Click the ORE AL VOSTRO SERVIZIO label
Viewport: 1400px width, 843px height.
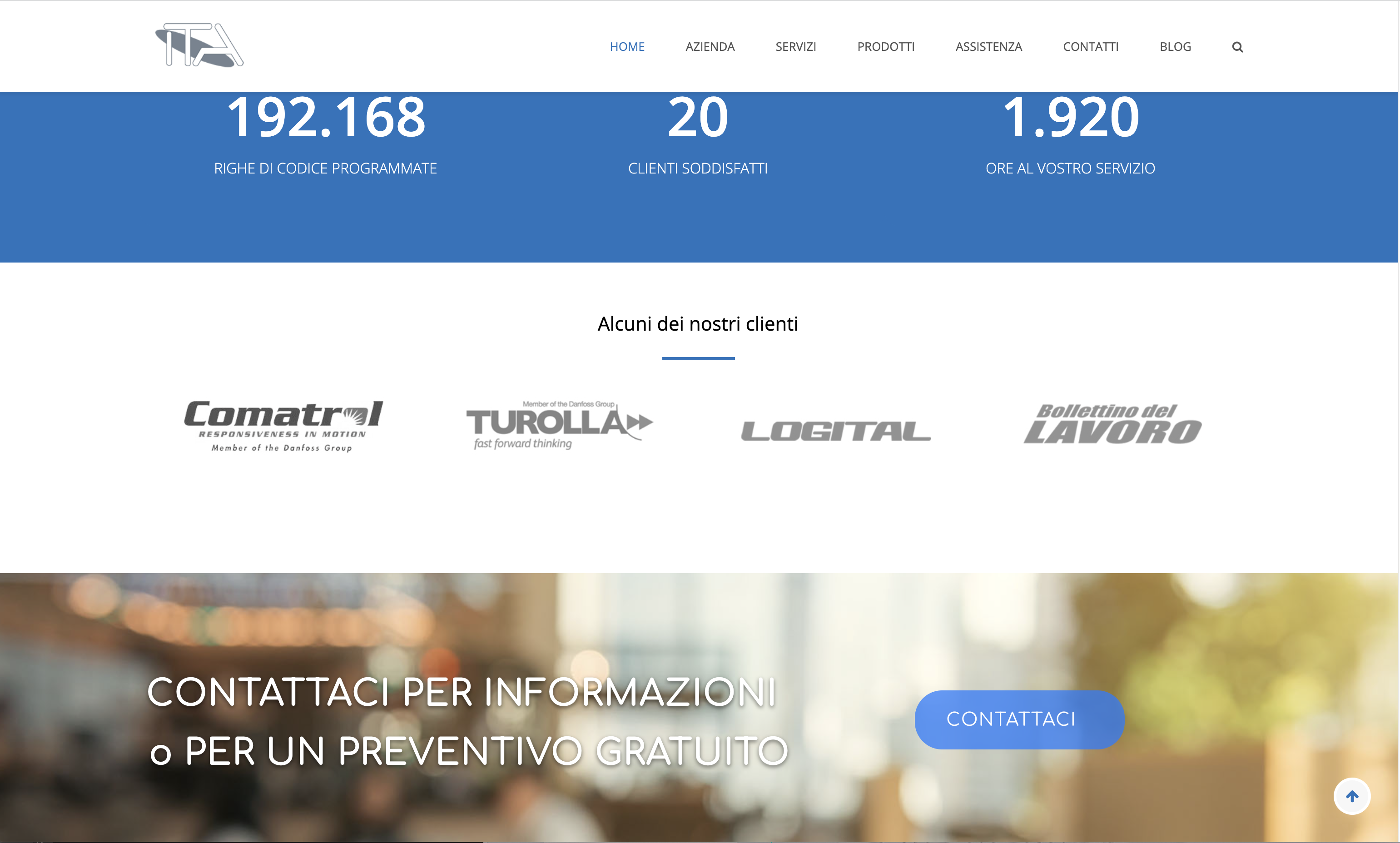[x=1071, y=168]
